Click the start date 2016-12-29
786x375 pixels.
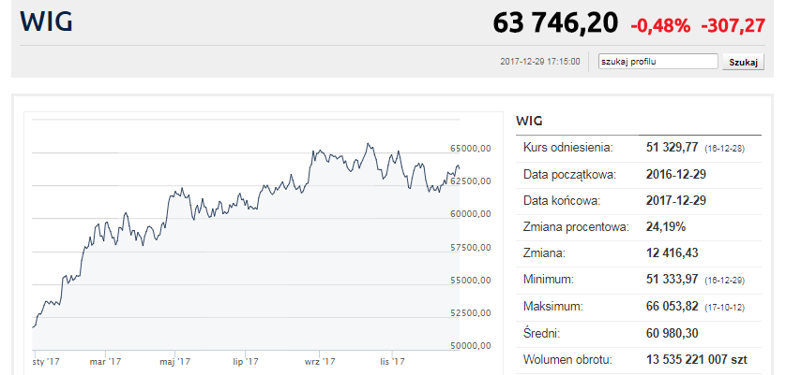pos(676,175)
